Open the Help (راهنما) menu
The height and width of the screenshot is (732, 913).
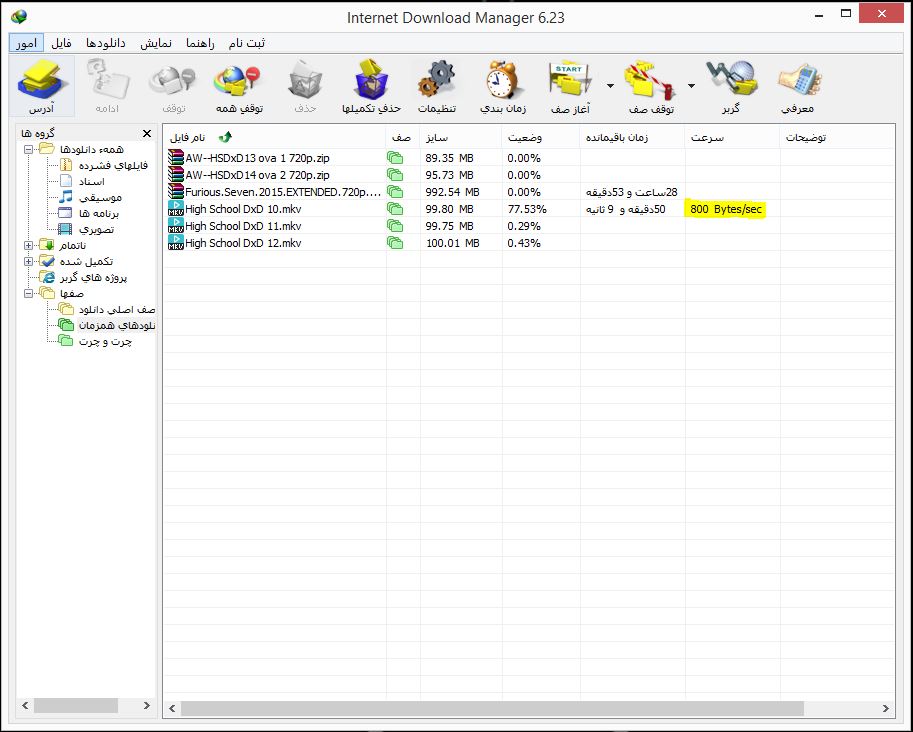click(x=200, y=43)
